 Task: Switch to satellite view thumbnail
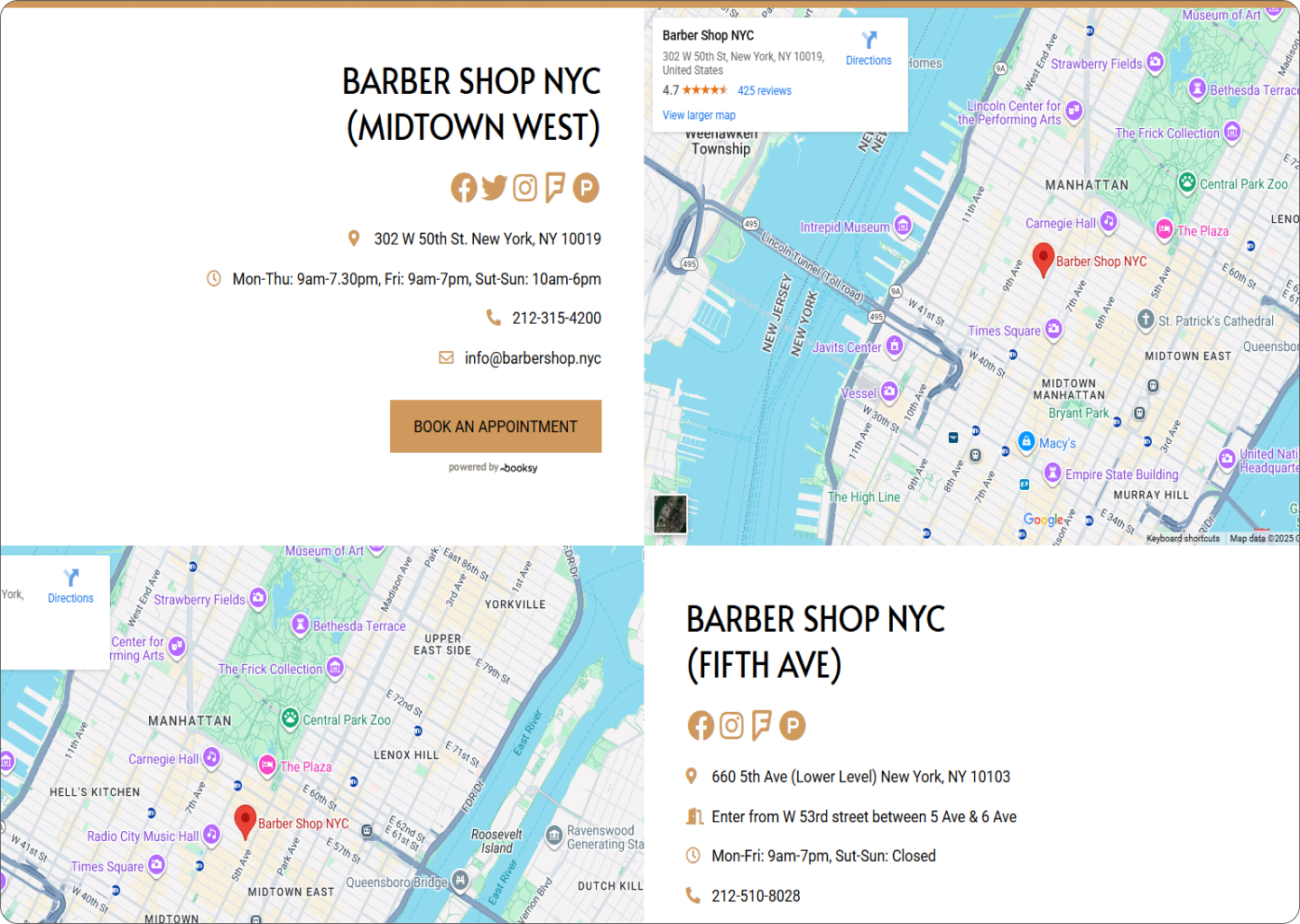point(670,514)
